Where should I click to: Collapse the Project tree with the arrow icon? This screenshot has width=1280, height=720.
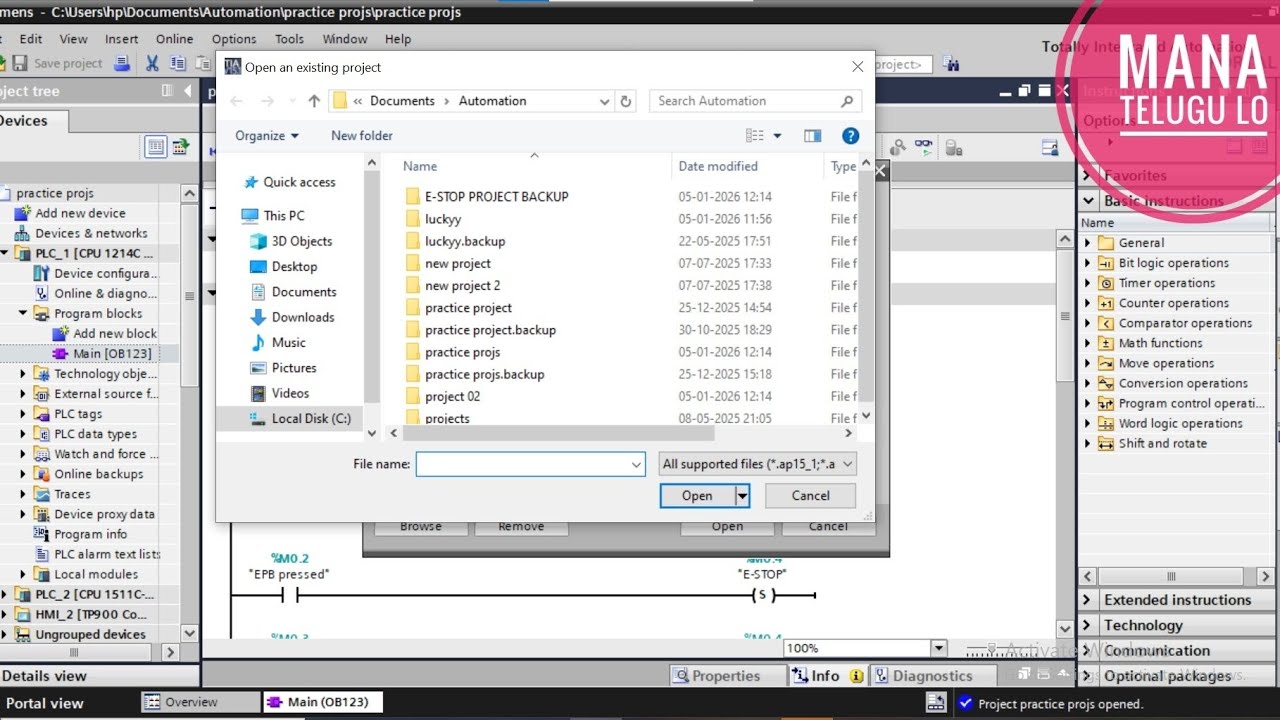tap(187, 91)
